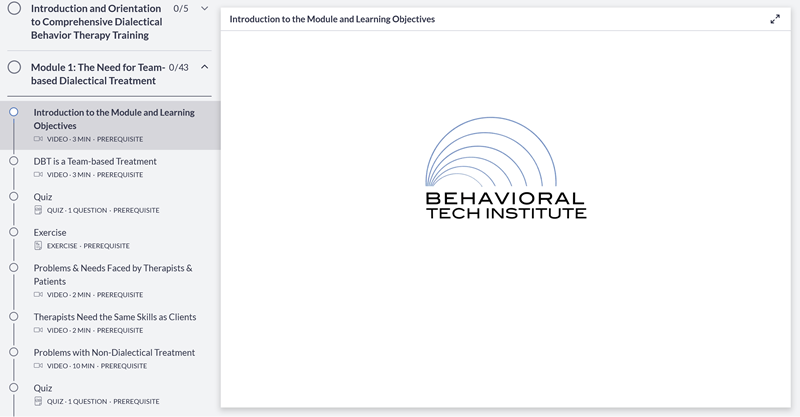Open Therapists Need the Same Skills as Clients
Viewport: 800px width, 417px height.
click(x=114, y=317)
